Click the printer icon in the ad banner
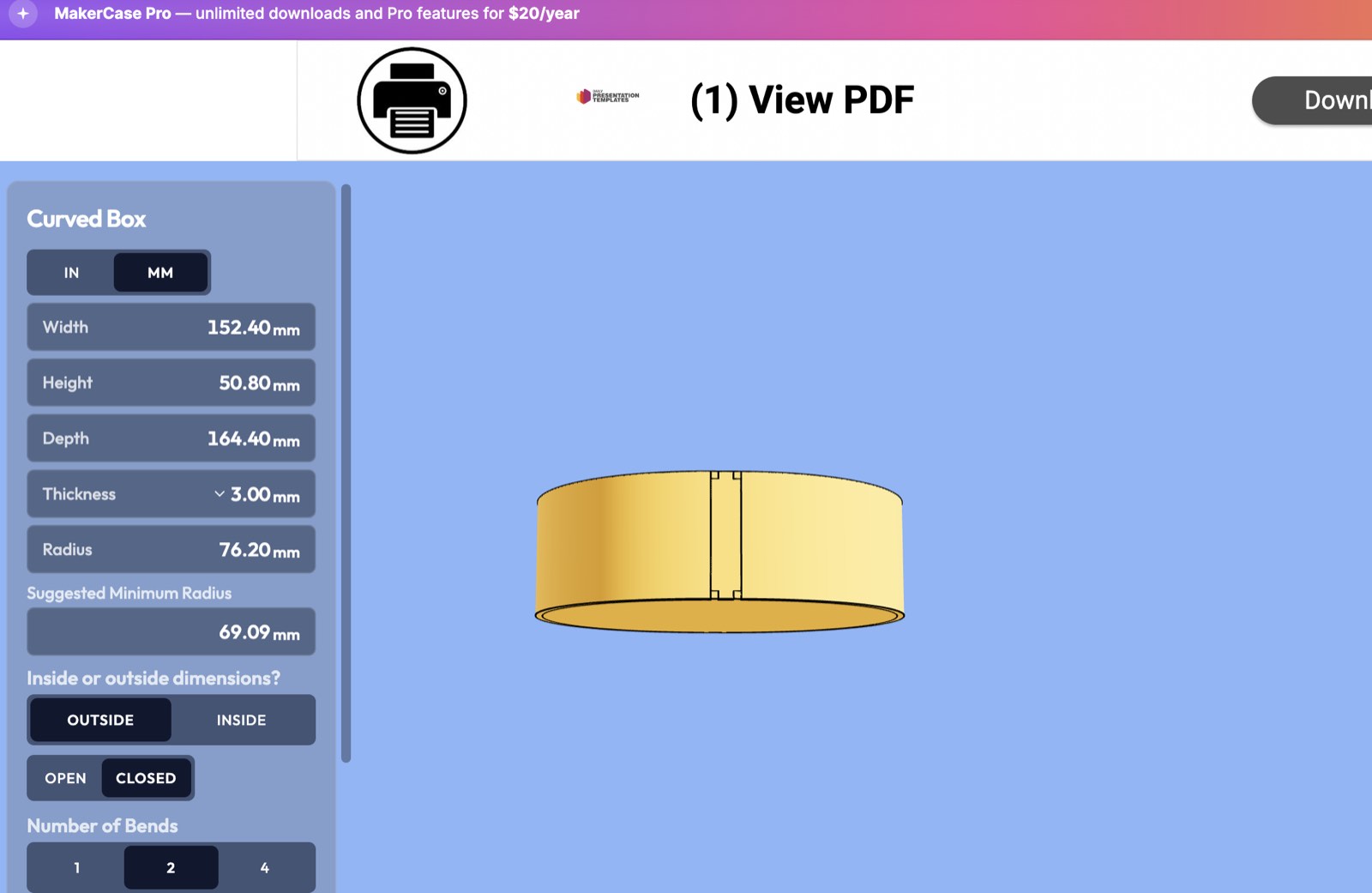1372x893 pixels. [412, 100]
